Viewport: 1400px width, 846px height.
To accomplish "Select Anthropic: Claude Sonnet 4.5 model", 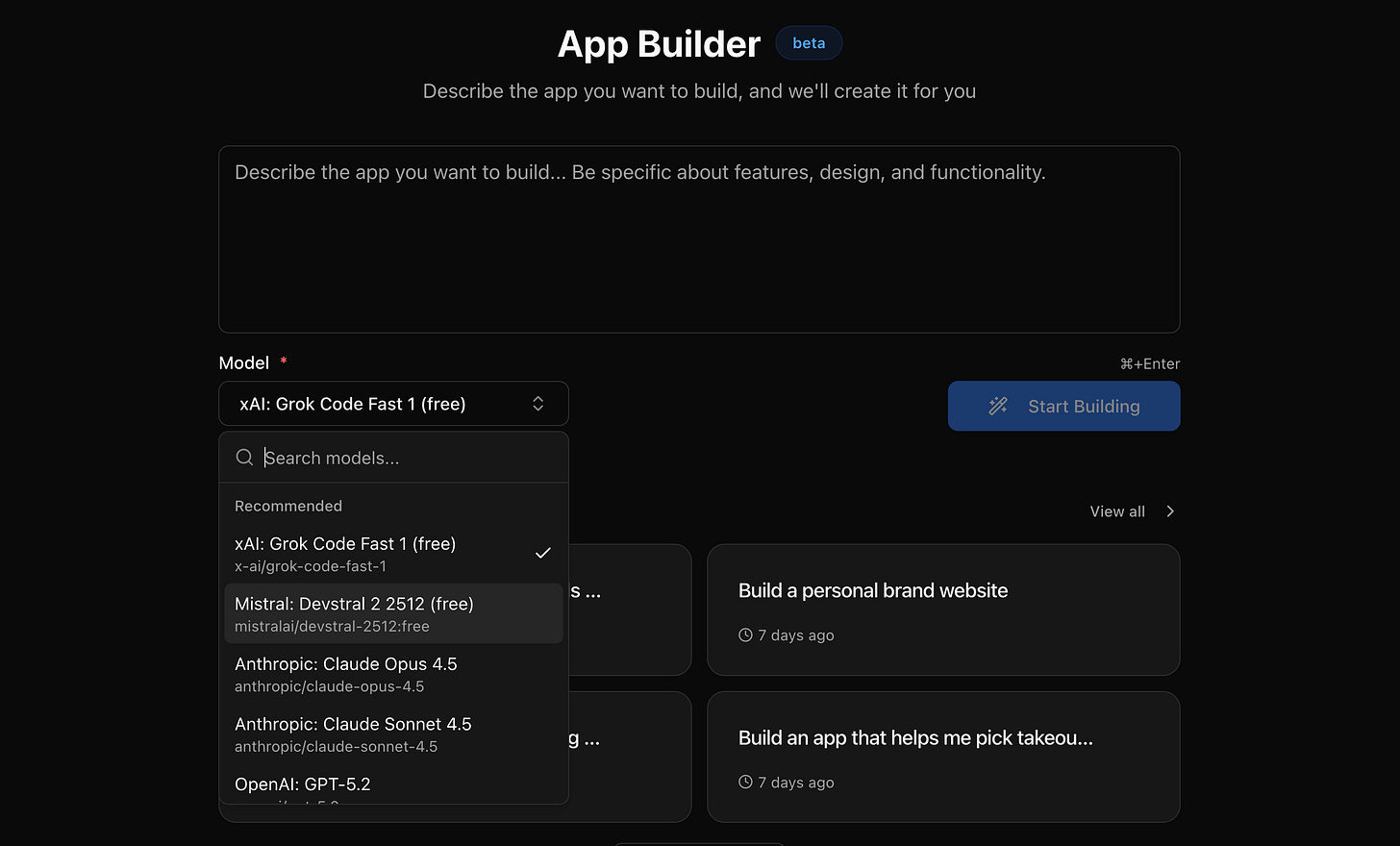I will [x=393, y=734].
